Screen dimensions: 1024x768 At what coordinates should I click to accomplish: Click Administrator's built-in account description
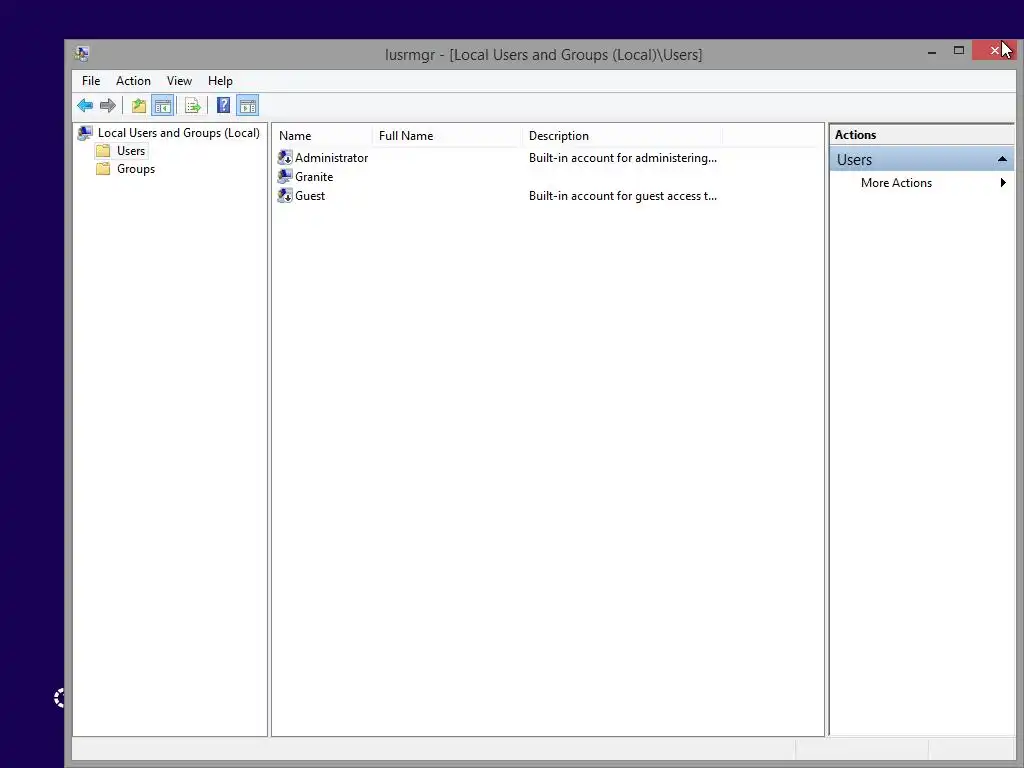[x=622, y=157]
